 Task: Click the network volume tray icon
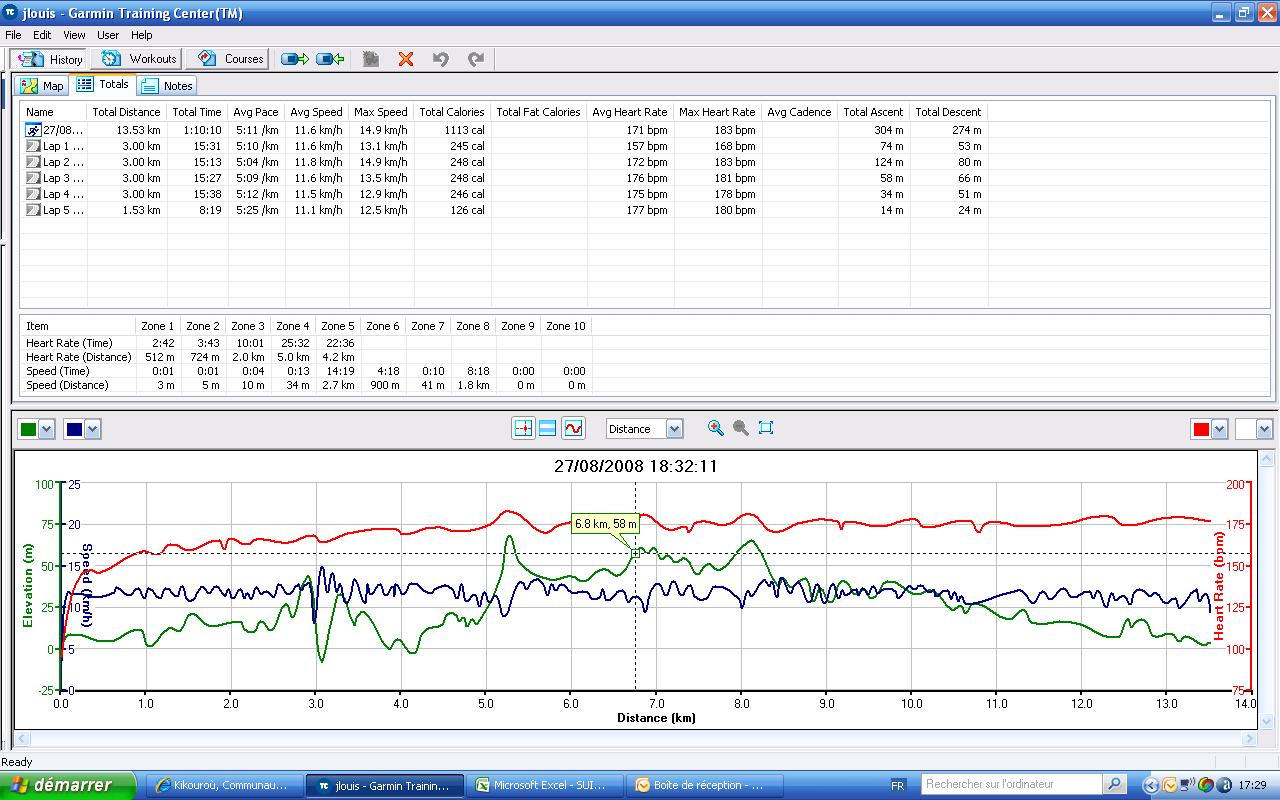coord(1187,786)
